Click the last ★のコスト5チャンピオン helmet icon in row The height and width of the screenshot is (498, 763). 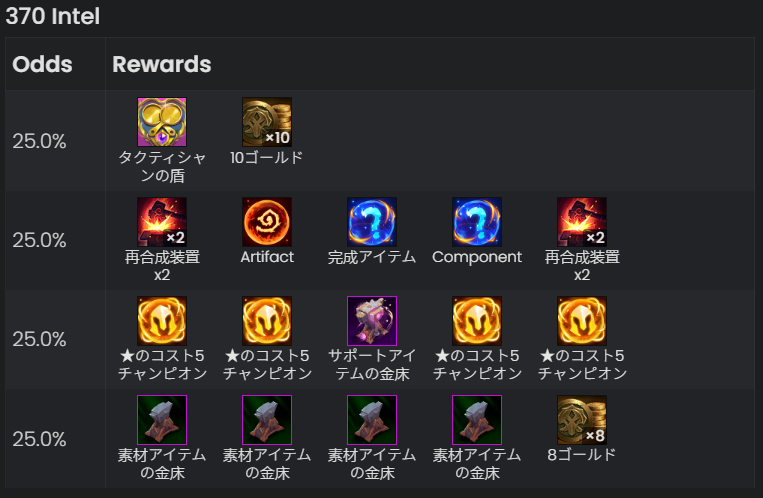pyautogui.click(x=582, y=321)
